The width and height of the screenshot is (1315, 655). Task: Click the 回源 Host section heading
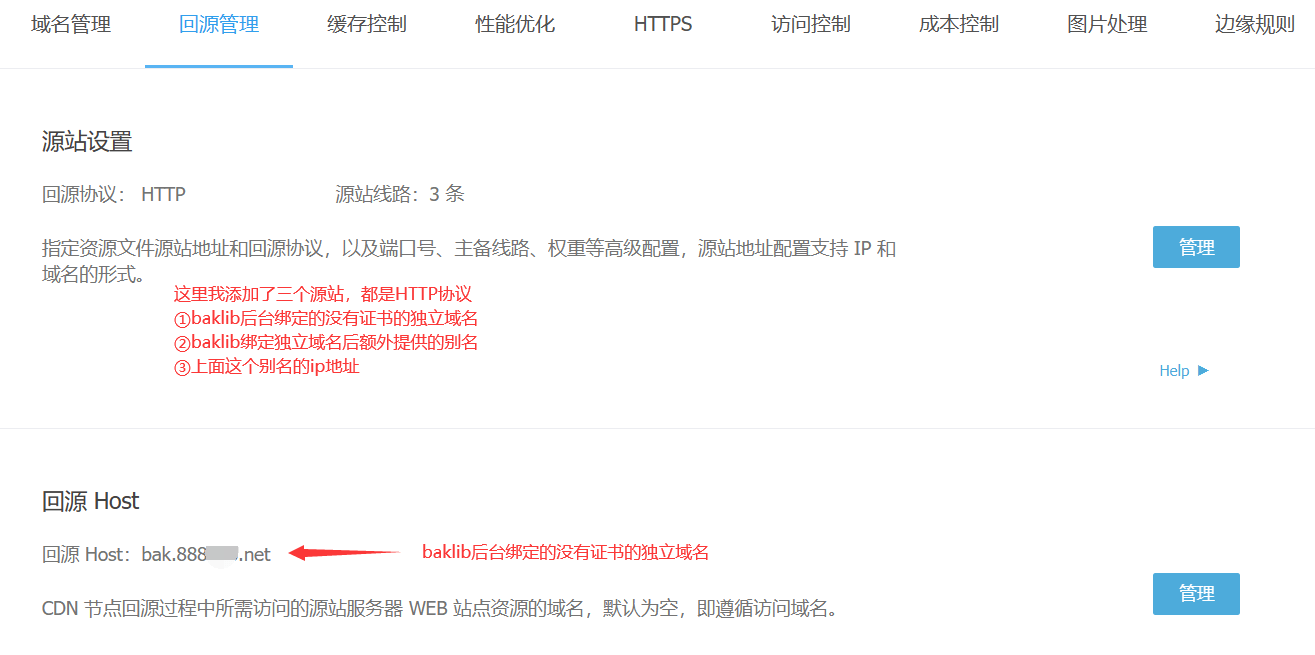coord(91,501)
